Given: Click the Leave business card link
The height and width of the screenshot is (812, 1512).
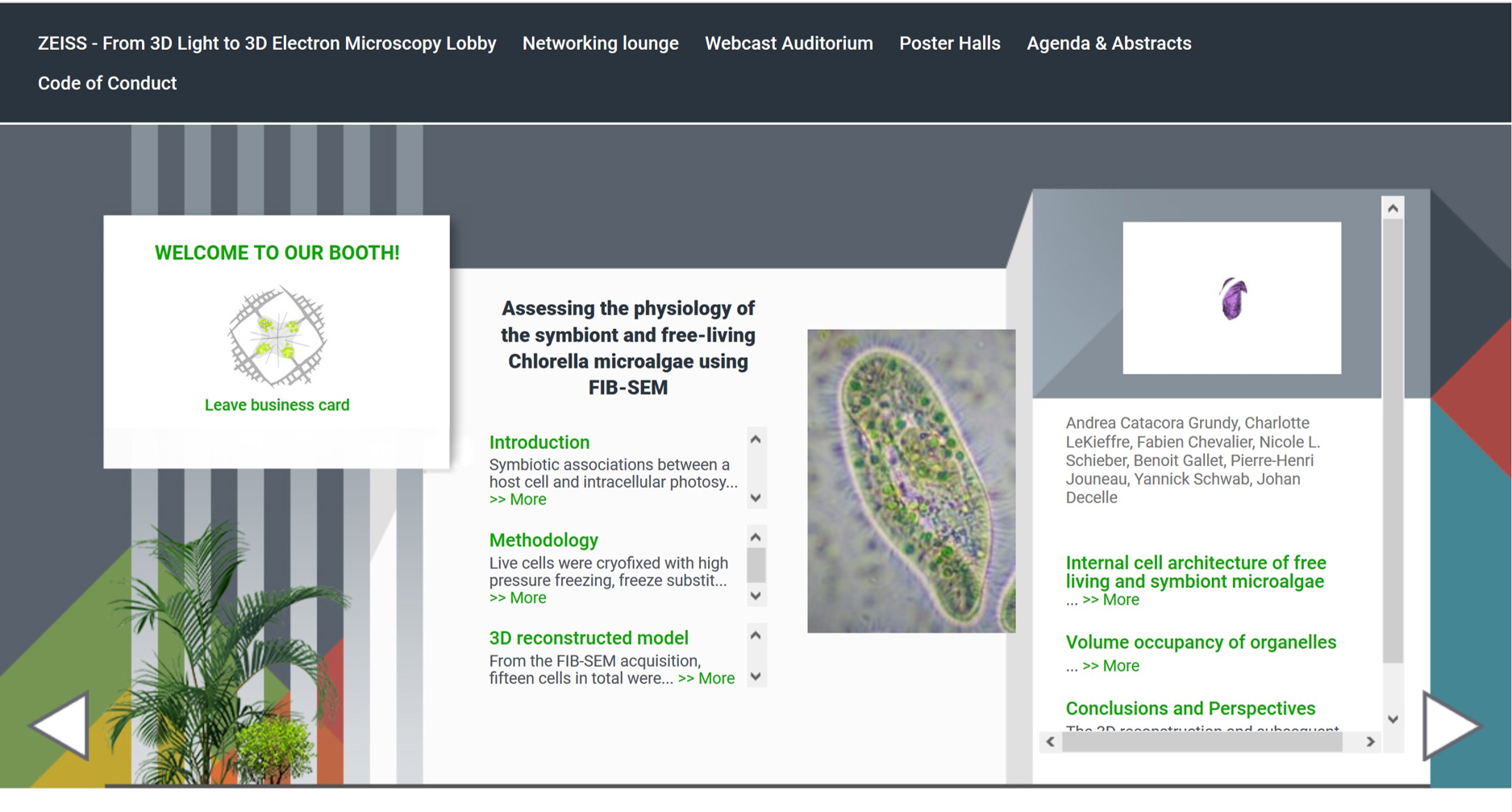Looking at the screenshot, I should point(276,404).
